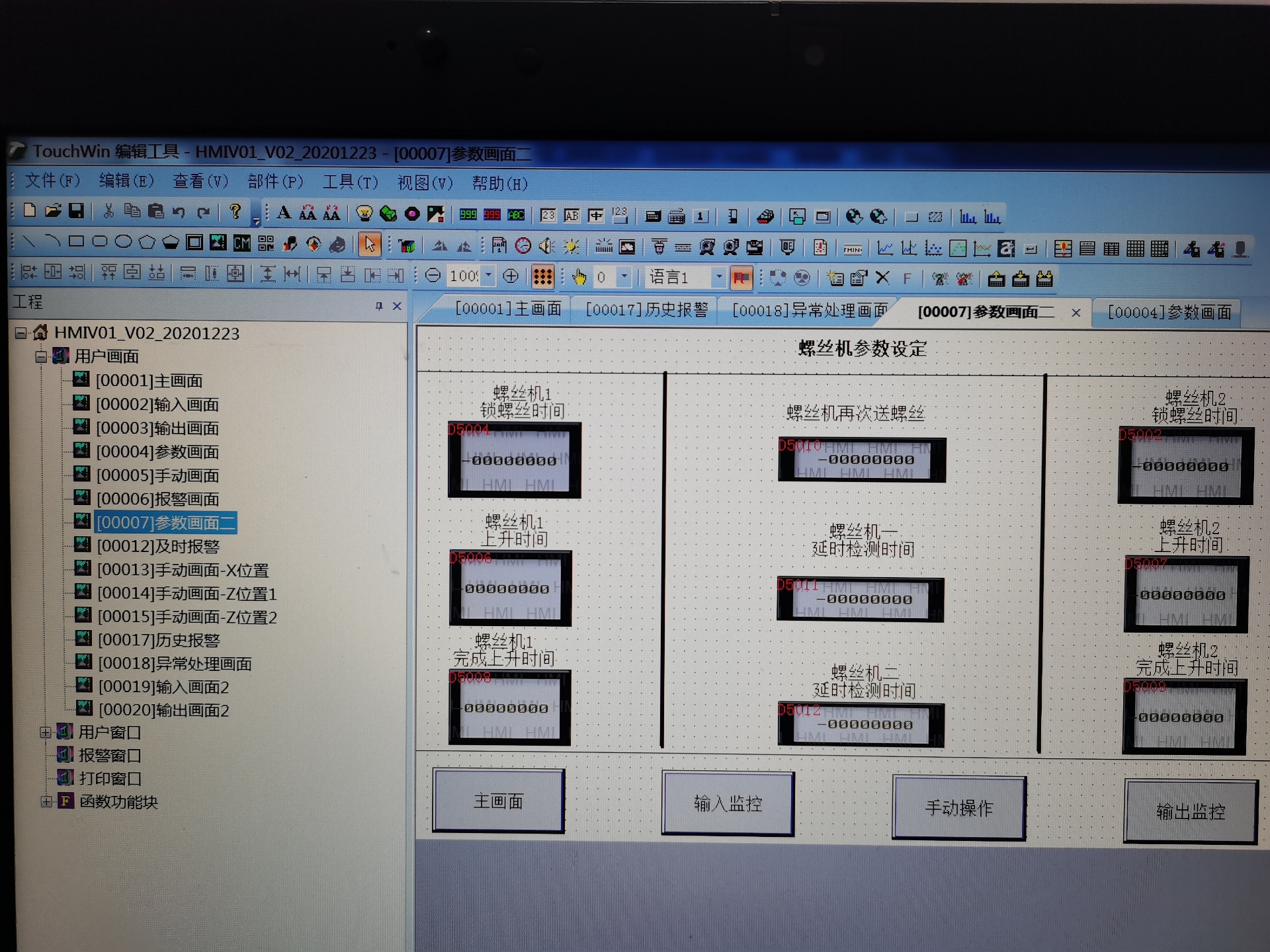The height and width of the screenshot is (952, 1270).
Task: Click the 主画面 button on canvas
Action: pyautogui.click(x=499, y=801)
